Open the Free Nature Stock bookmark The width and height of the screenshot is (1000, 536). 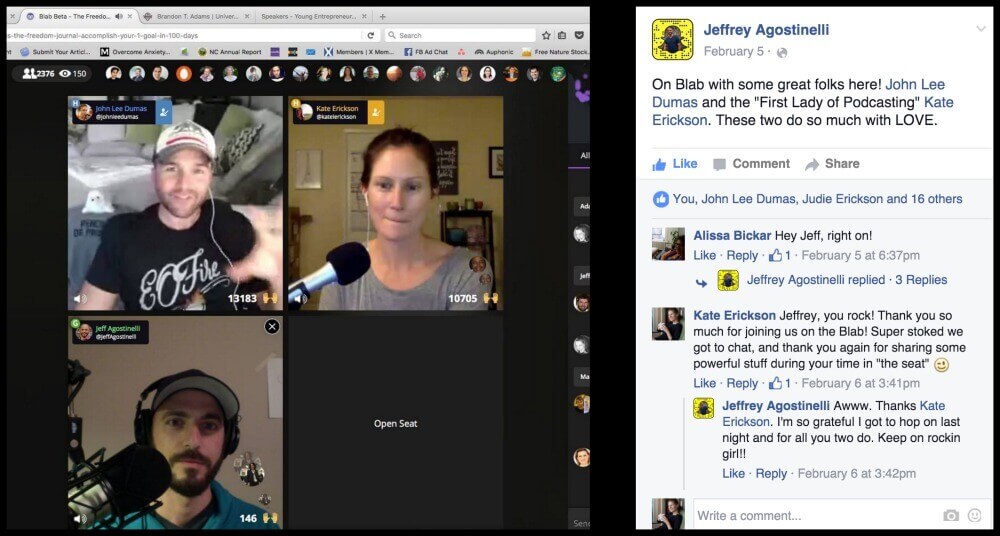[x=555, y=52]
